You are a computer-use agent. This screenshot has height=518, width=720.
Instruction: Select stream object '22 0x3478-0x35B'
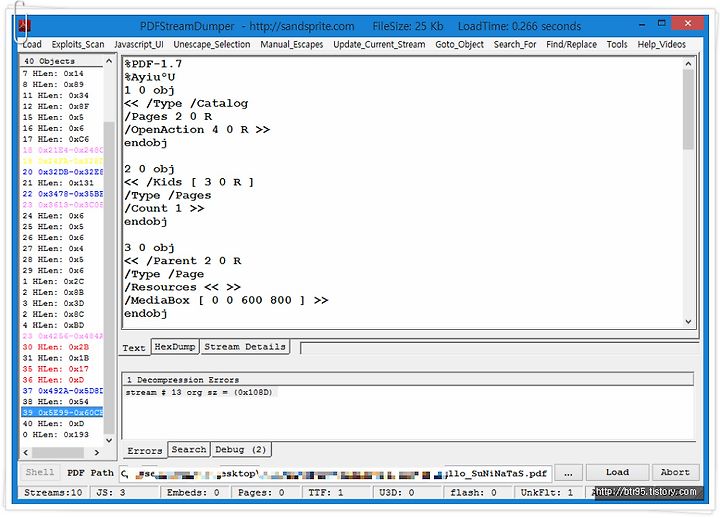pyautogui.click(x=62, y=194)
